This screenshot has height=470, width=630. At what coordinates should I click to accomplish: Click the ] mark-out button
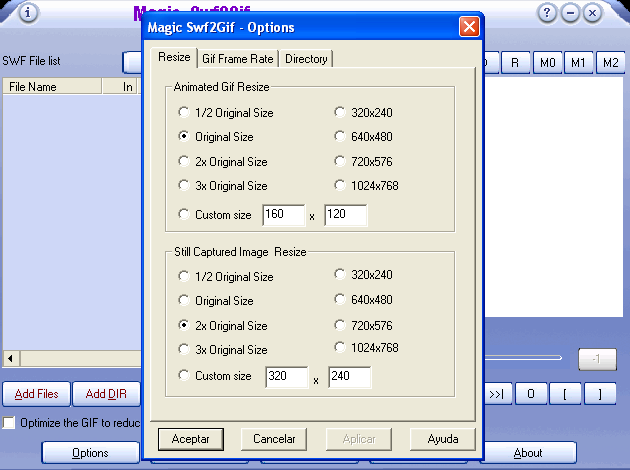click(x=600, y=394)
